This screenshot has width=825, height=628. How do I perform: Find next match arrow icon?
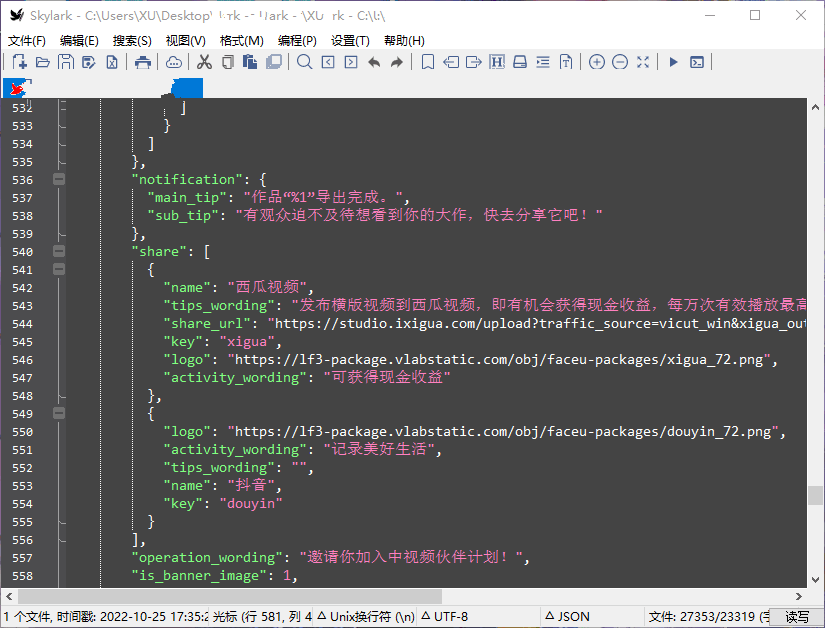coord(351,62)
